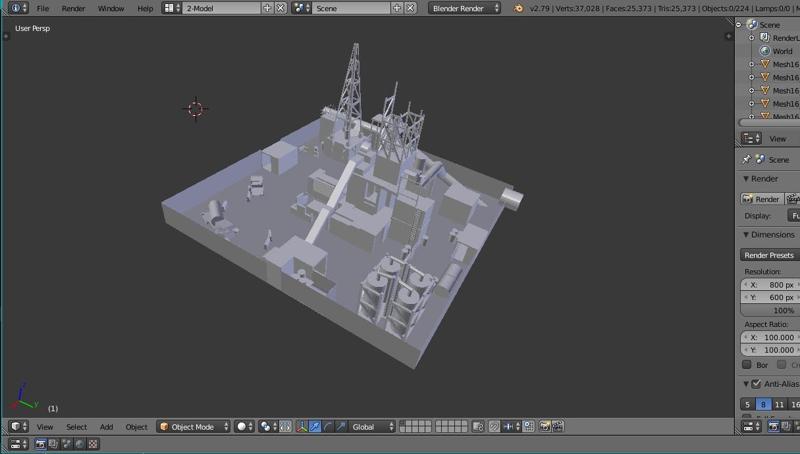Open the File menu

[43, 8]
